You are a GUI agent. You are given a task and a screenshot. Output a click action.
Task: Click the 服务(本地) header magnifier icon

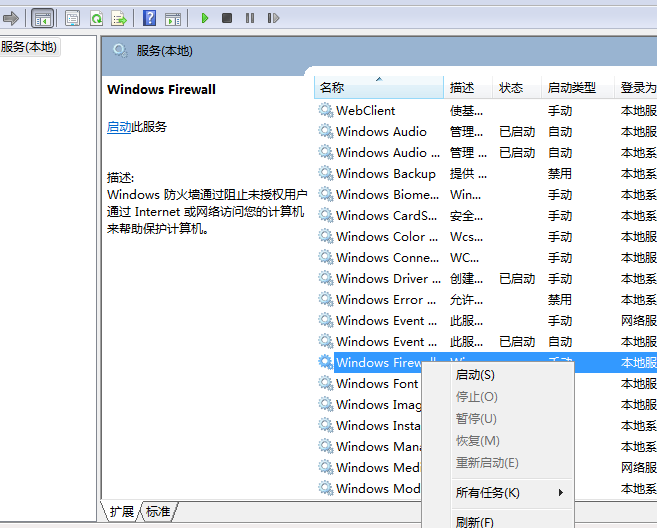120,51
